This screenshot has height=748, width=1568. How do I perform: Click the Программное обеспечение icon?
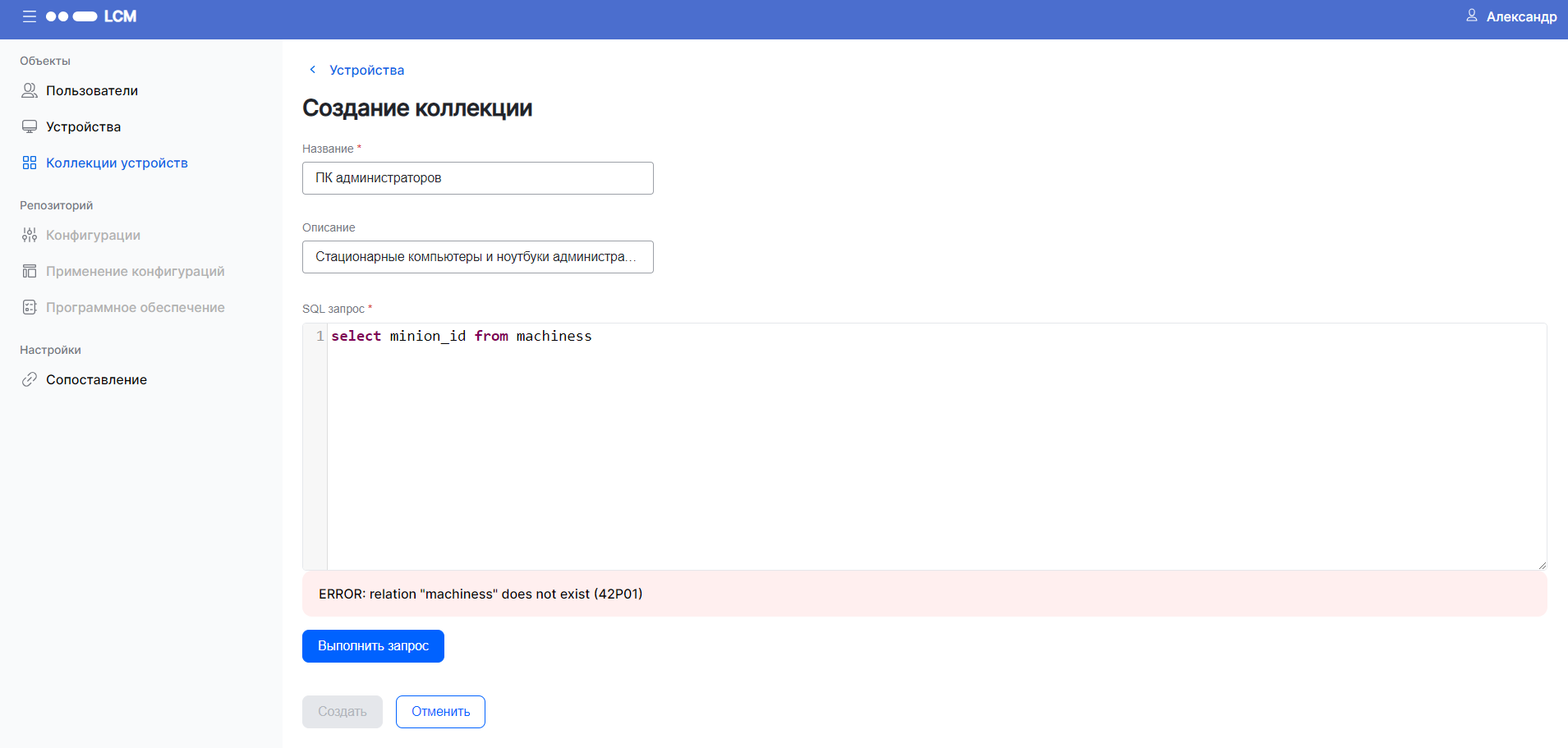coord(30,307)
